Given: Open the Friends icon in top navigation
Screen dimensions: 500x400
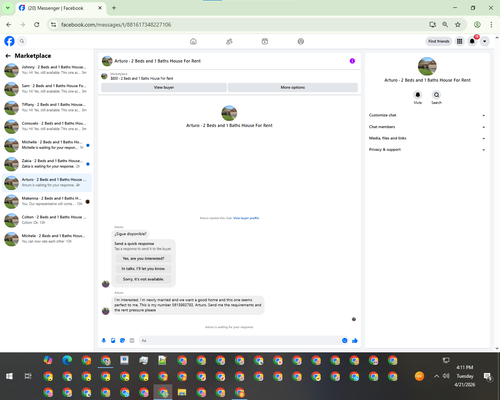Looking at the screenshot, I should pyautogui.click(x=229, y=41).
